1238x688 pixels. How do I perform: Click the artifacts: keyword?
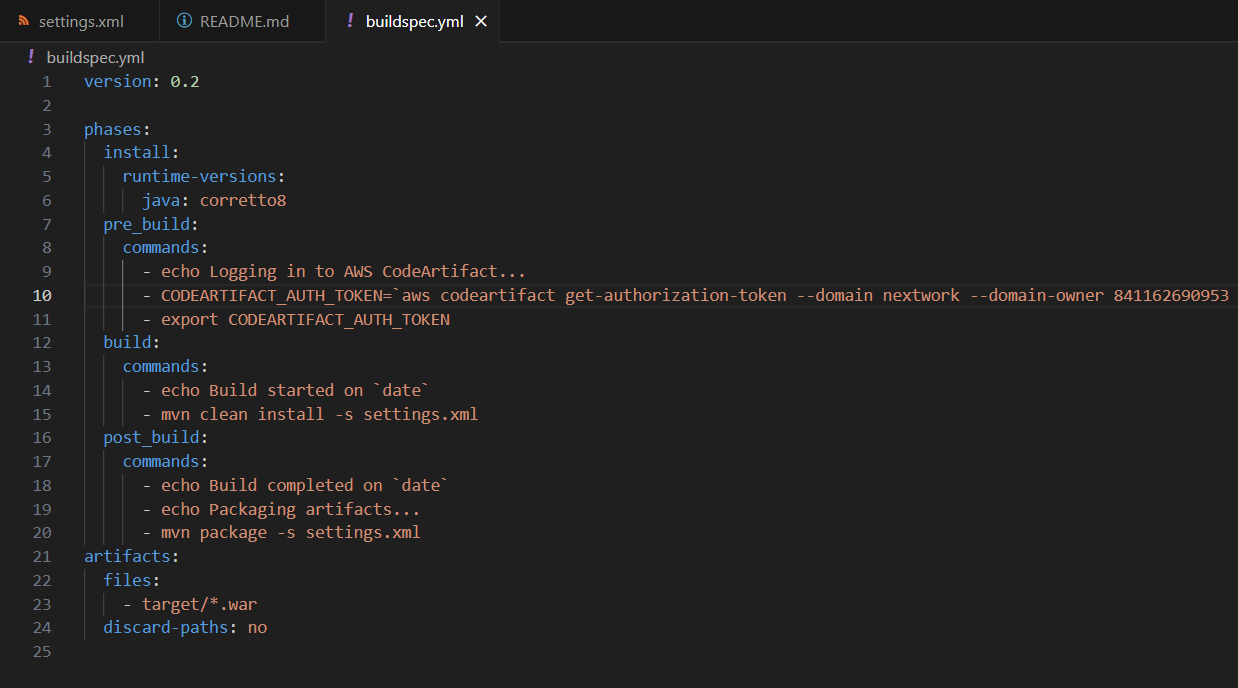pyautogui.click(x=128, y=555)
